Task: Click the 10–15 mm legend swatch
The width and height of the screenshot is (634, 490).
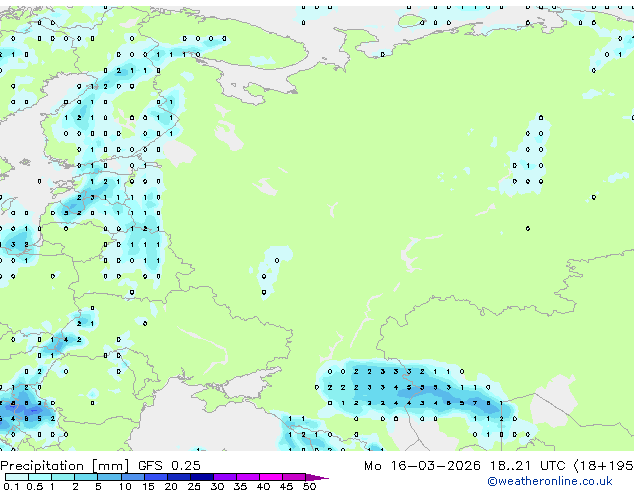Action: pyautogui.click(x=133, y=477)
